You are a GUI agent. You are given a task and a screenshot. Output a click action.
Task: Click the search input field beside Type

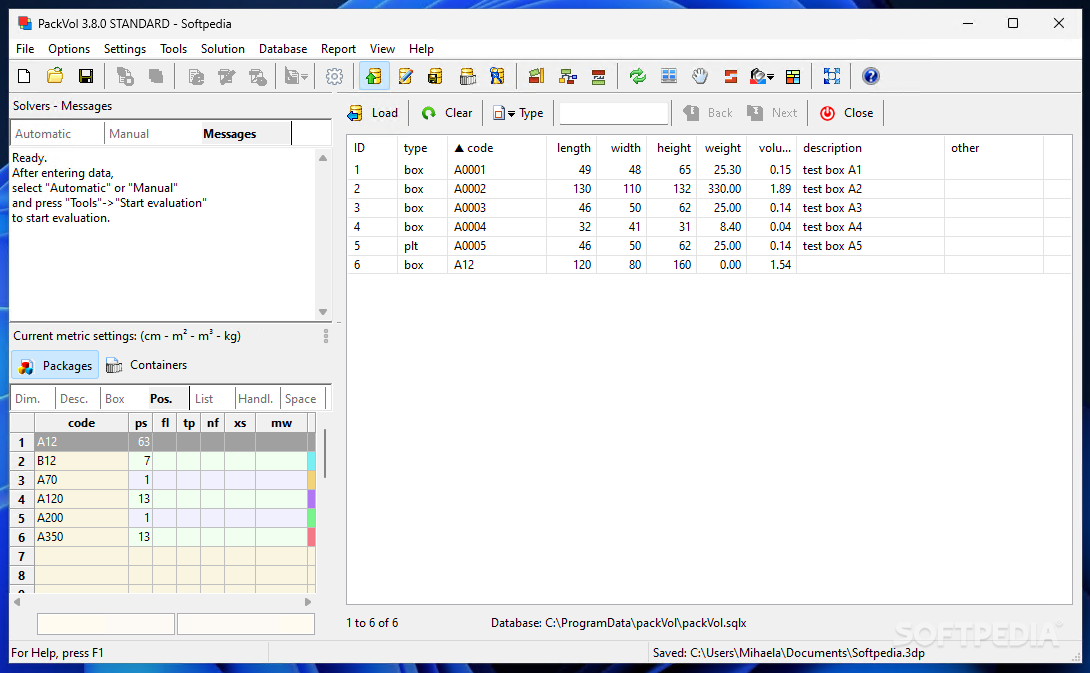614,113
